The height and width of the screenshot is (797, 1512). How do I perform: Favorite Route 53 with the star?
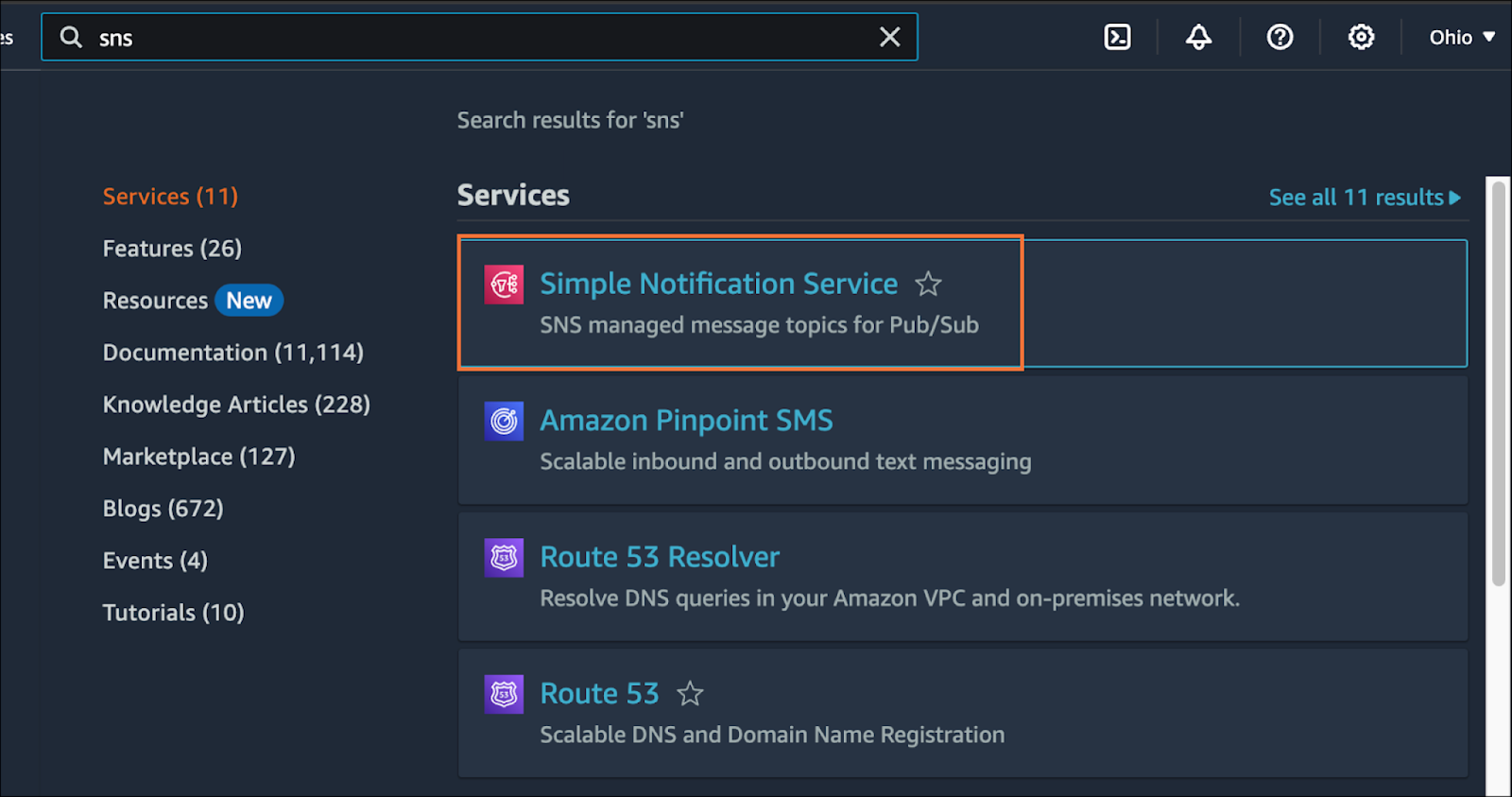click(690, 694)
